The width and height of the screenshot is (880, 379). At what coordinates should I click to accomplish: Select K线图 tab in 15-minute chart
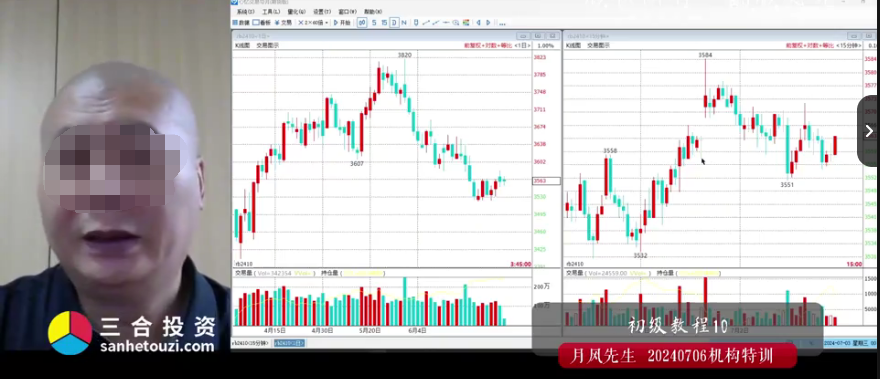[574, 45]
